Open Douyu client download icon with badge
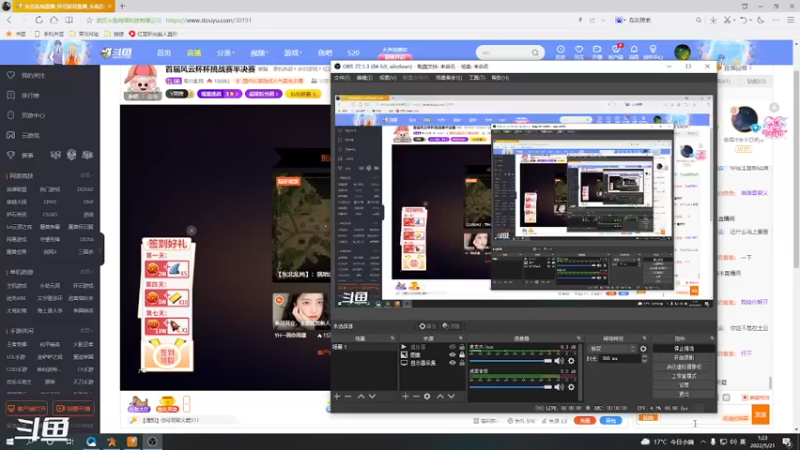The width and height of the screenshot is (800, 450). 616,51
